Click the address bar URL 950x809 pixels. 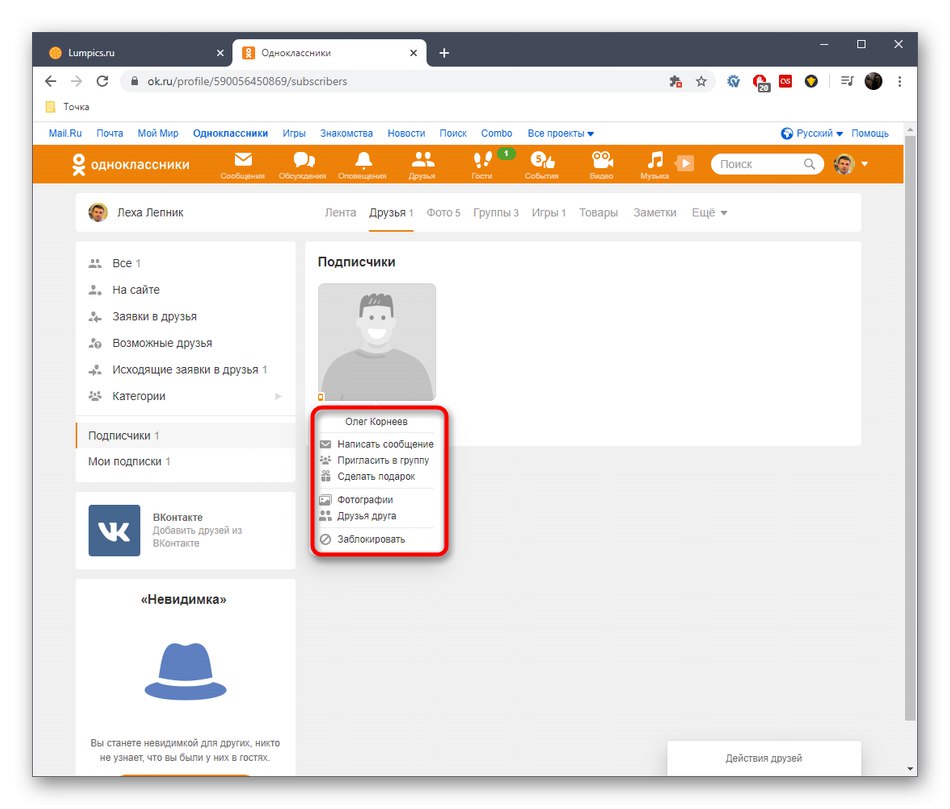click(x=247, y=81)
